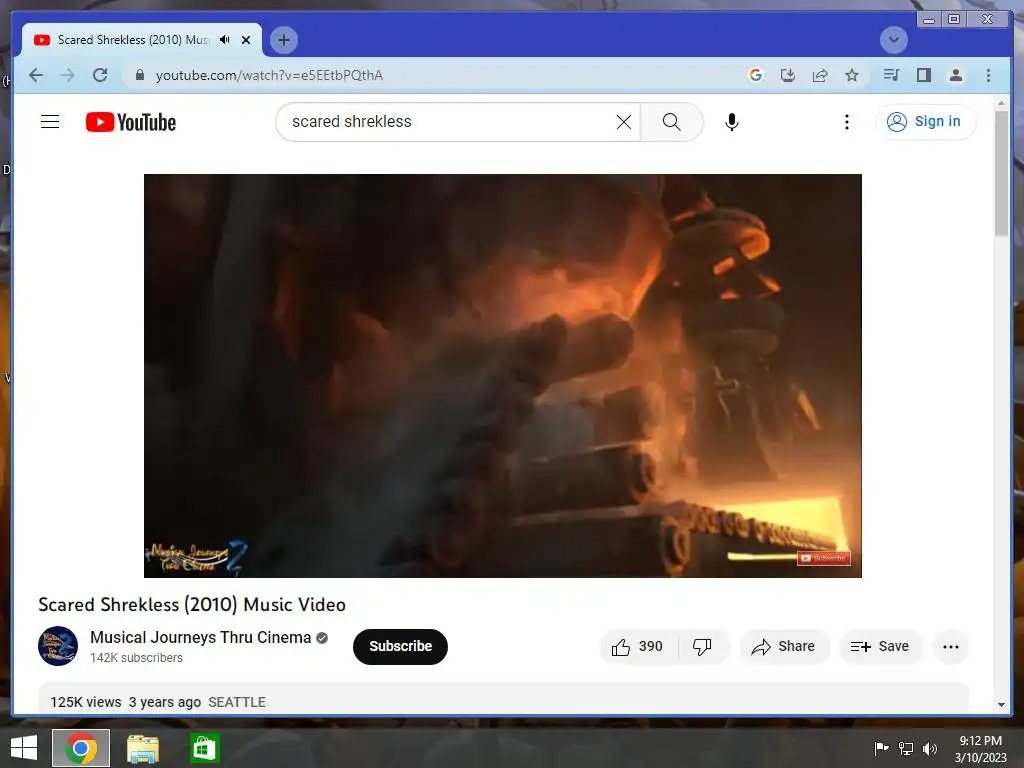Like the video with thumbs up
Viewport: 1024px width, 768px height.
[637, 647]
